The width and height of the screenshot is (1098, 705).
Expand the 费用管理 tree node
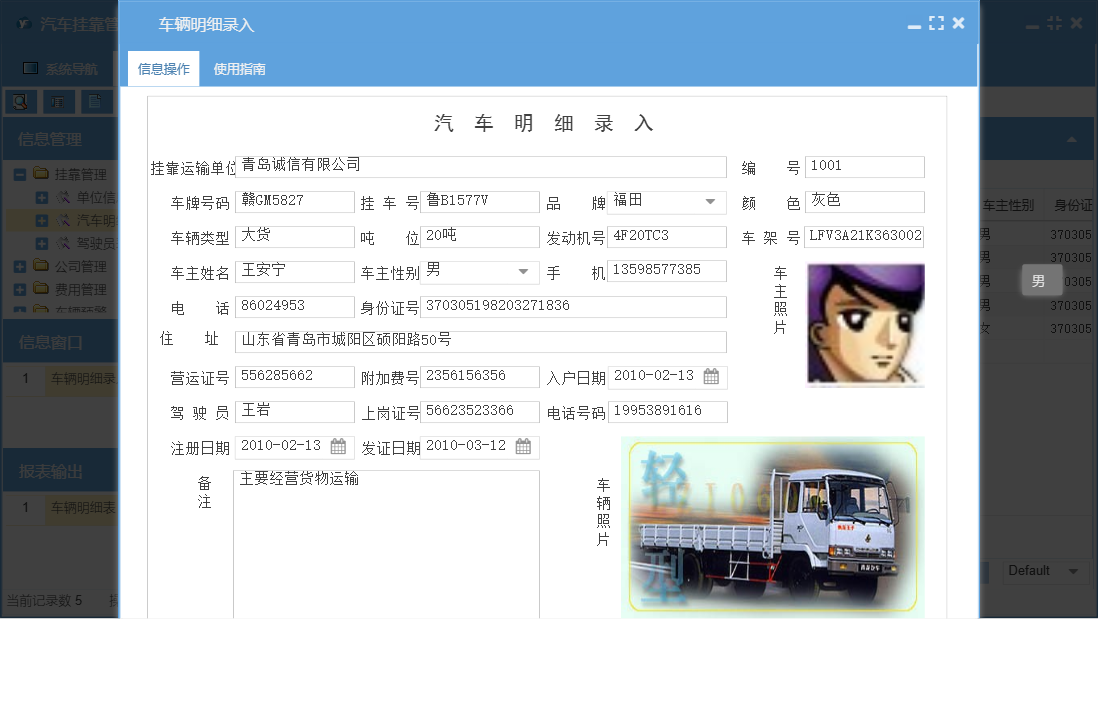[18, 288]
